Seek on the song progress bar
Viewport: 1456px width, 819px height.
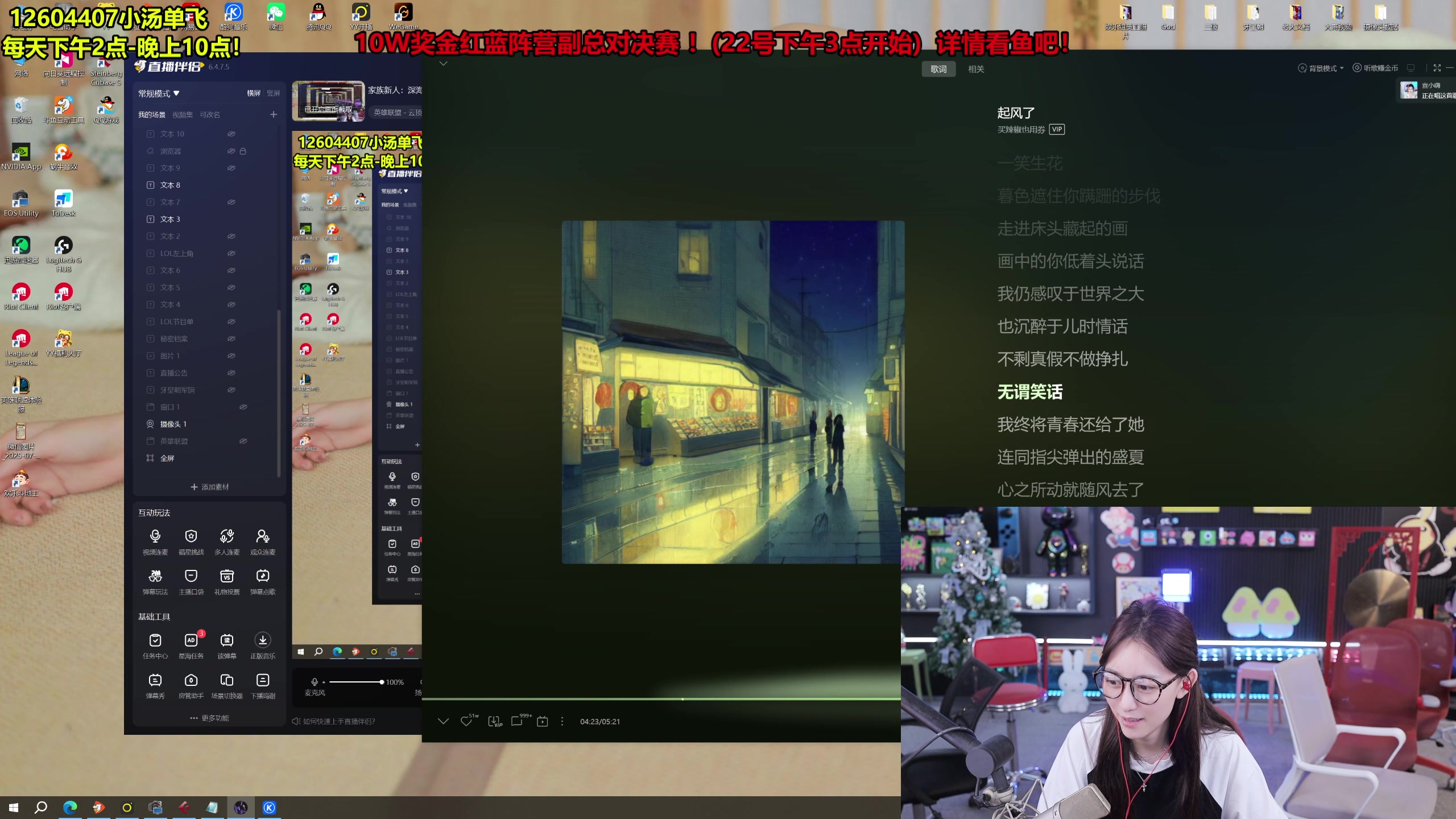(661, 698)
